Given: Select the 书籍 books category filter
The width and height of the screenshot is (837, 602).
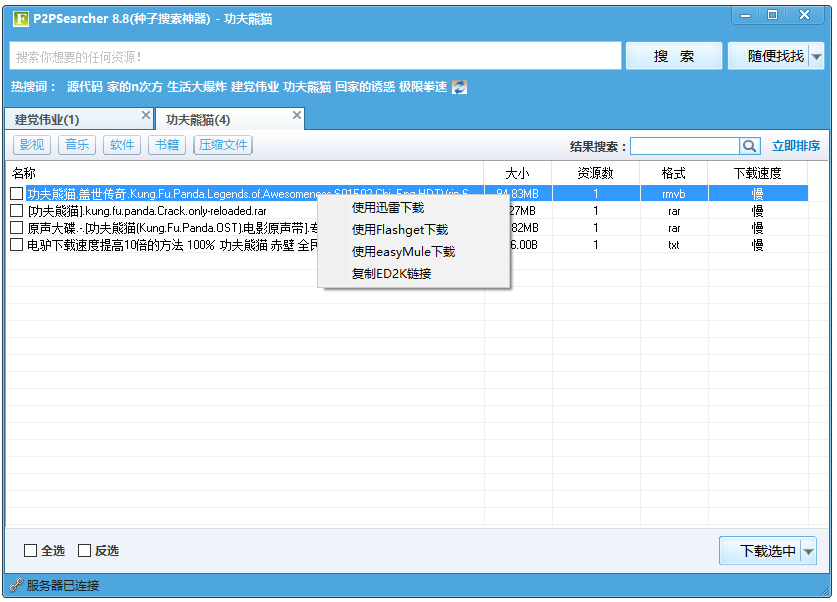Looking at the screenshot, I should tap(166, 145).
